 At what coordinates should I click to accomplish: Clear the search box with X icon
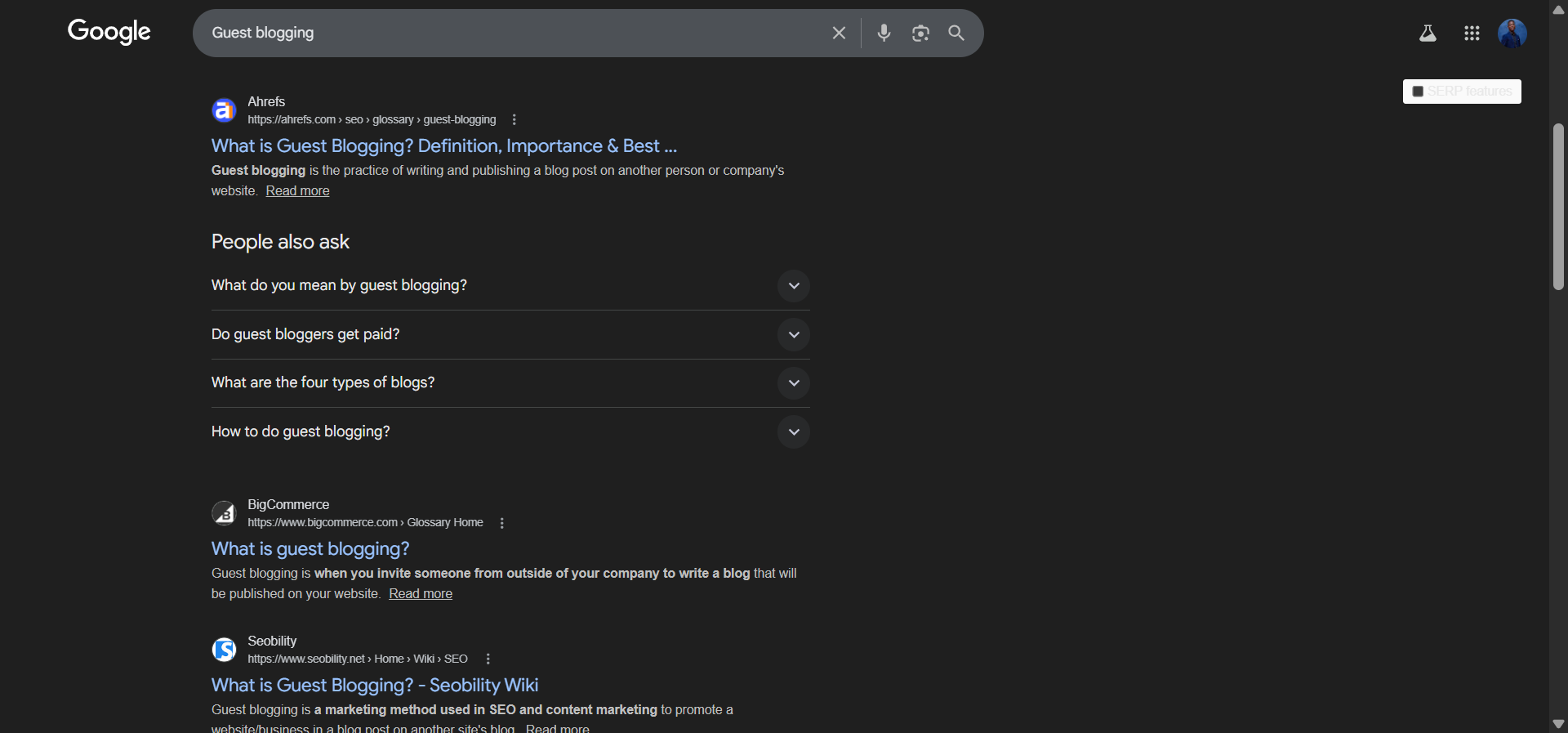tap(839, 33)
